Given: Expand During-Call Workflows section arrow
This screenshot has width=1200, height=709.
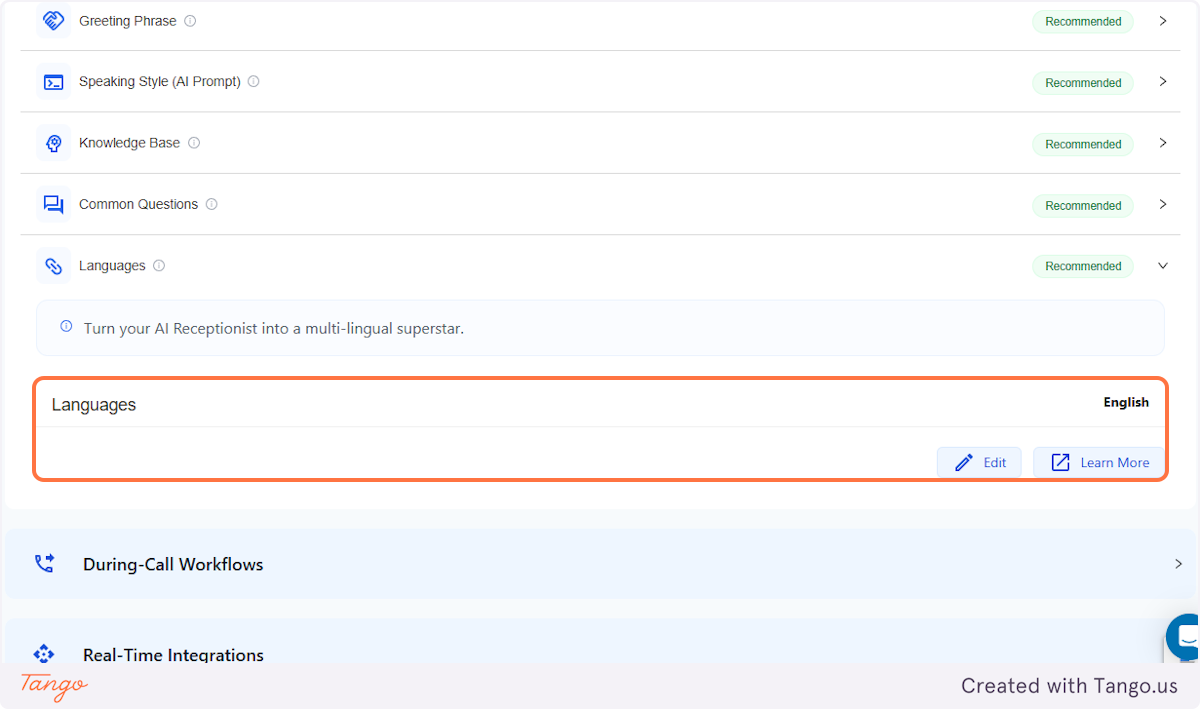Looking at the screenshot, I should click(1178, 564).
